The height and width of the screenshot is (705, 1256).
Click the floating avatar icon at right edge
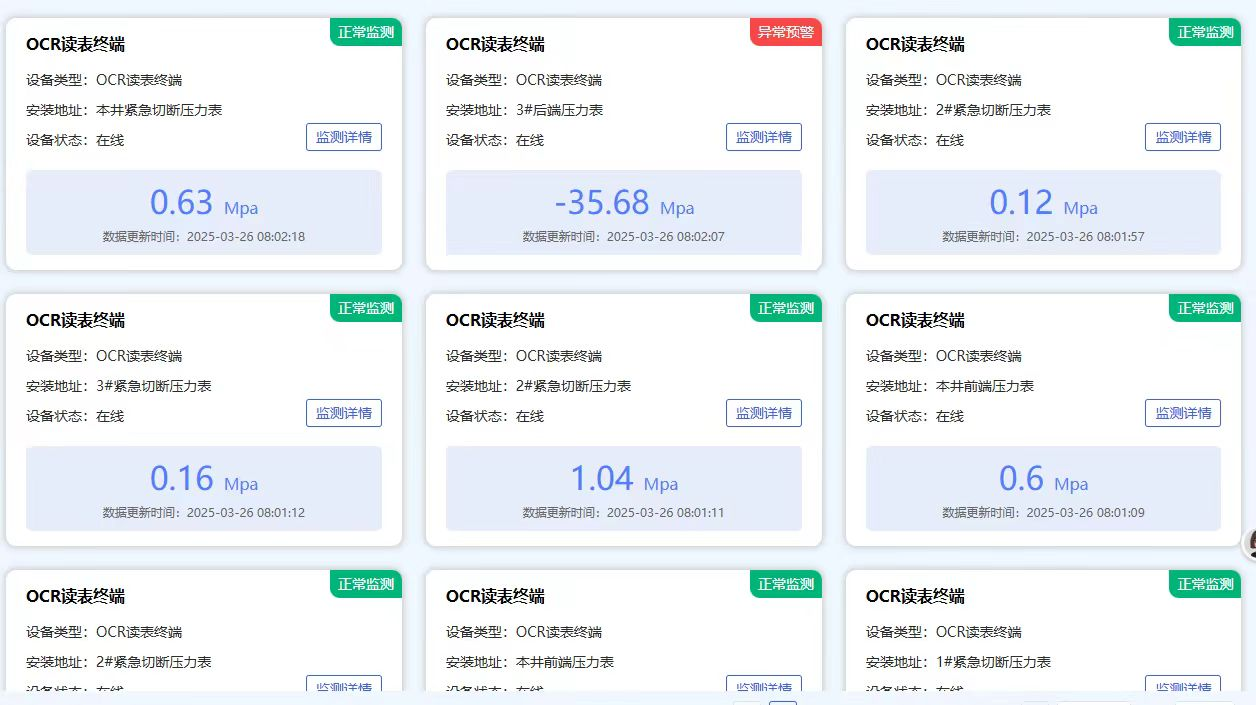point(1249,544)
